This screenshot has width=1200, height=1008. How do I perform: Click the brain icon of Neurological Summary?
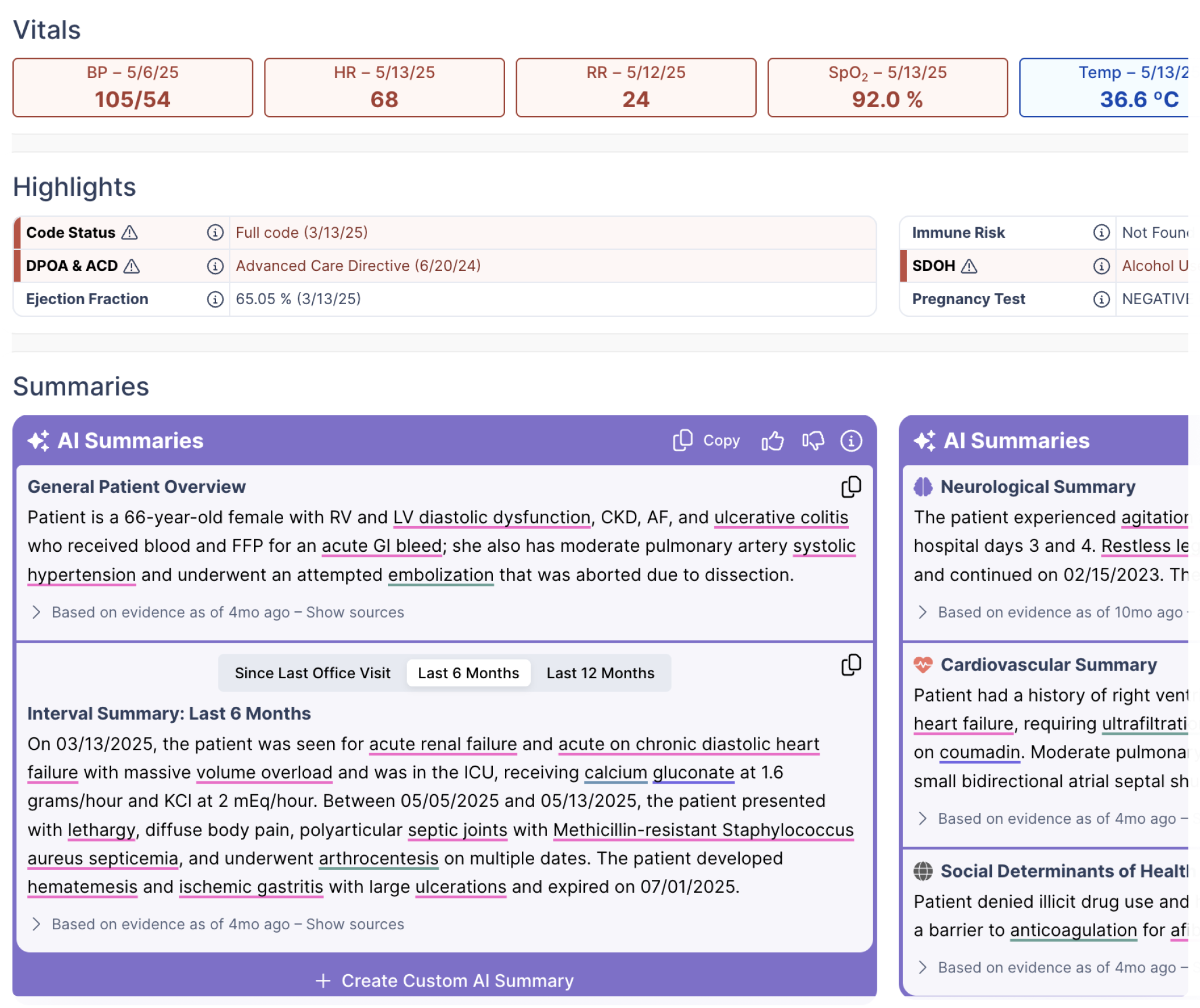(x=922, y=487)
